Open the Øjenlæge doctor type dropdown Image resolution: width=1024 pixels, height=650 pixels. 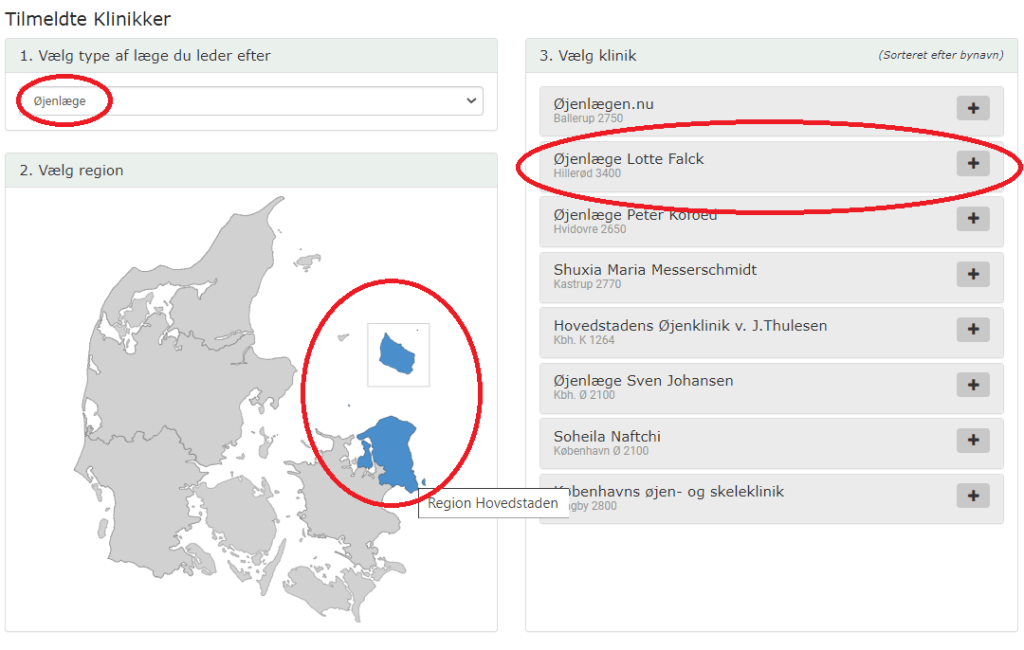[x=250, y=101]
